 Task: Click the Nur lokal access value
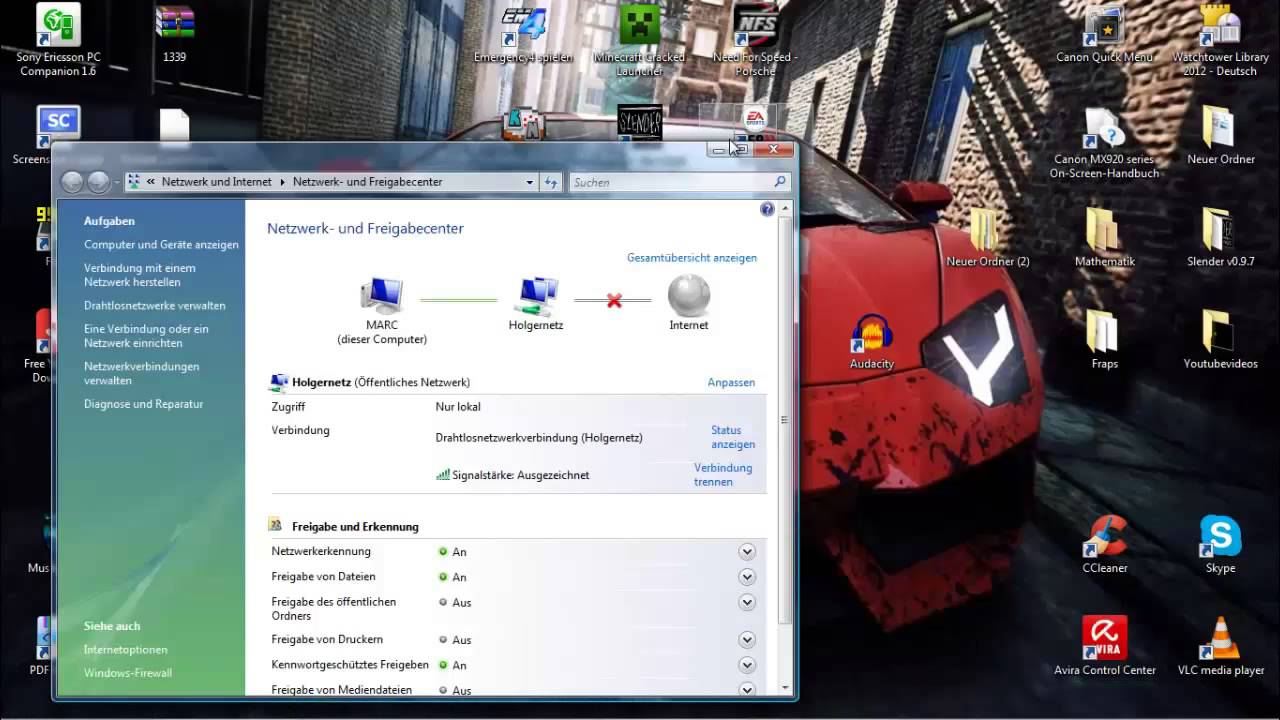(458, 407)
